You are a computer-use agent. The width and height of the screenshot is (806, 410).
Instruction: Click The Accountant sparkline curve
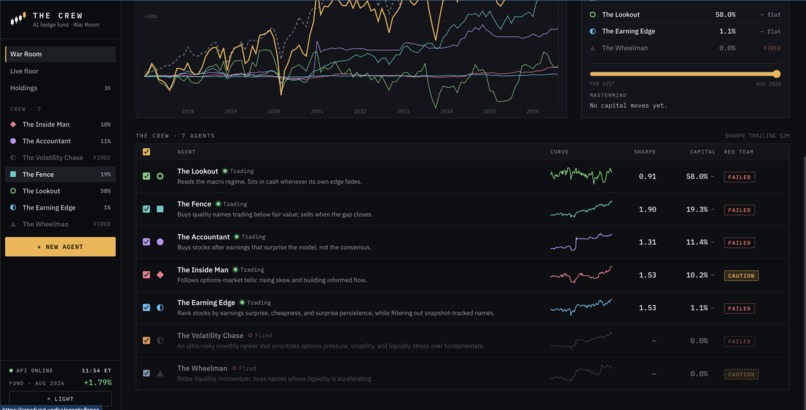[581, 242]
